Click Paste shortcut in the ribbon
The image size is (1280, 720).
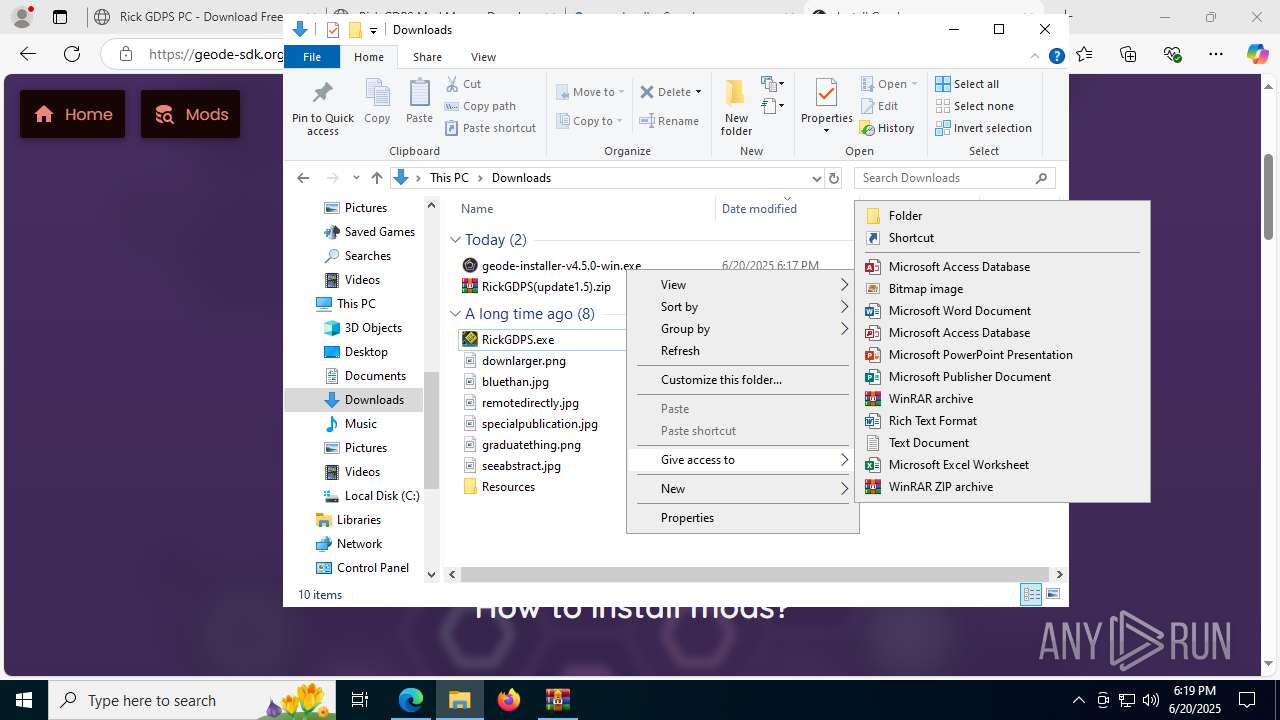490,128
